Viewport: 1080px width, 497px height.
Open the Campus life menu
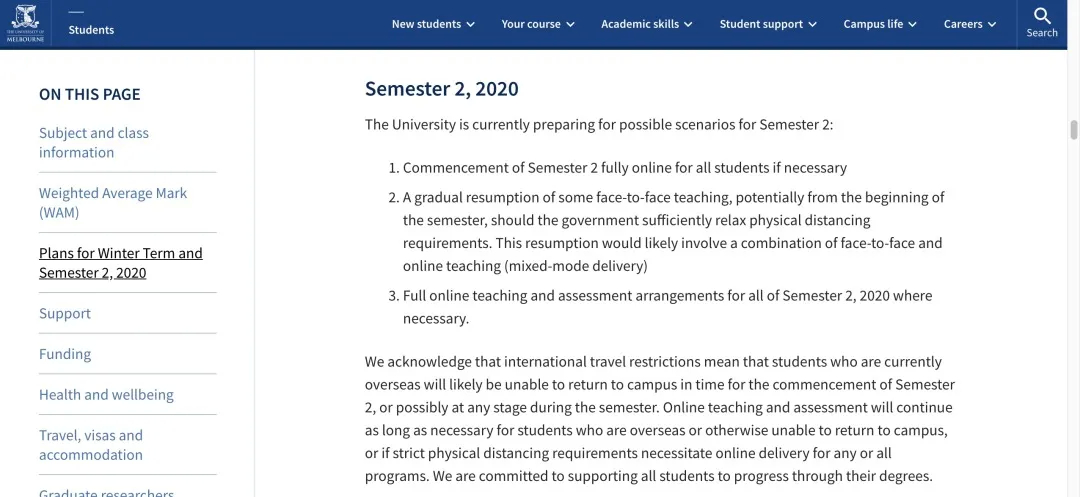click(x=880, y=24)
